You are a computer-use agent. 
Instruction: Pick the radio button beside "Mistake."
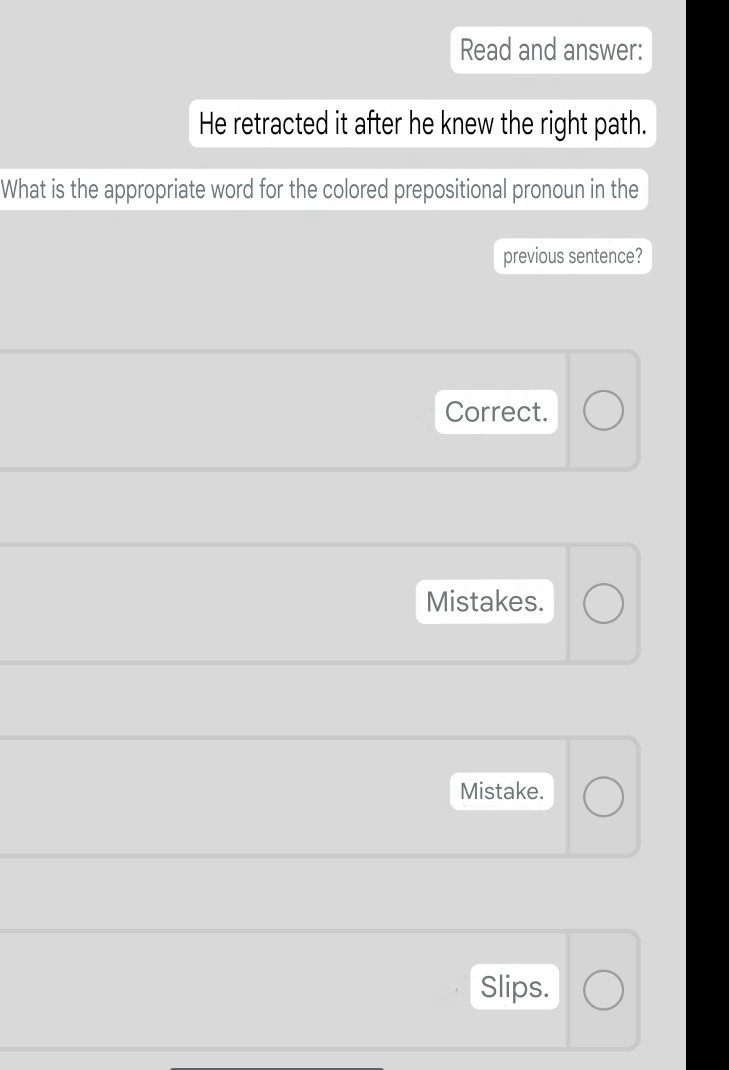coord(603,796)
